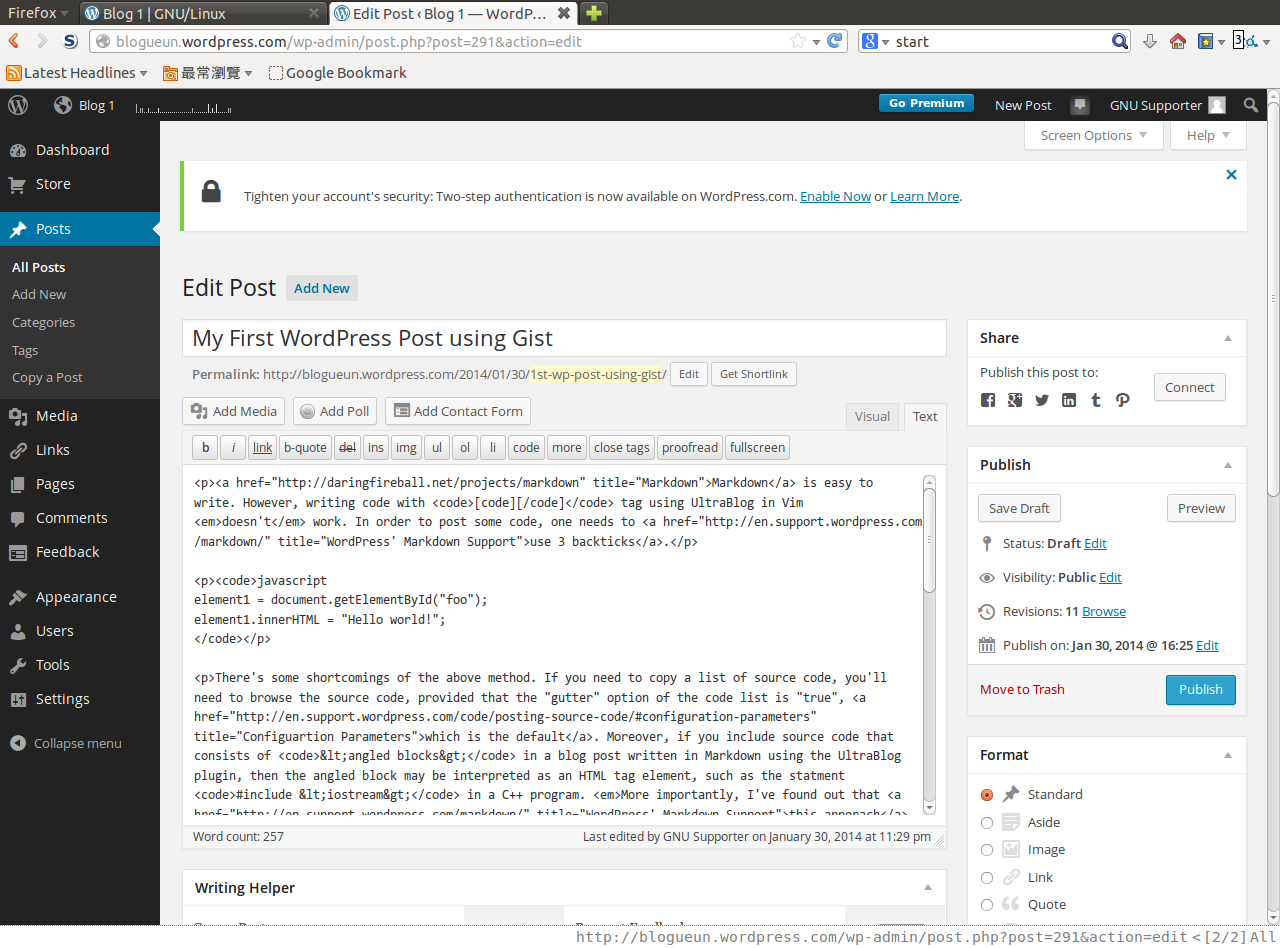This screenshot has width=1280, height=948.
Task: Click Move to Trash link
Action: pos(1022,690)
